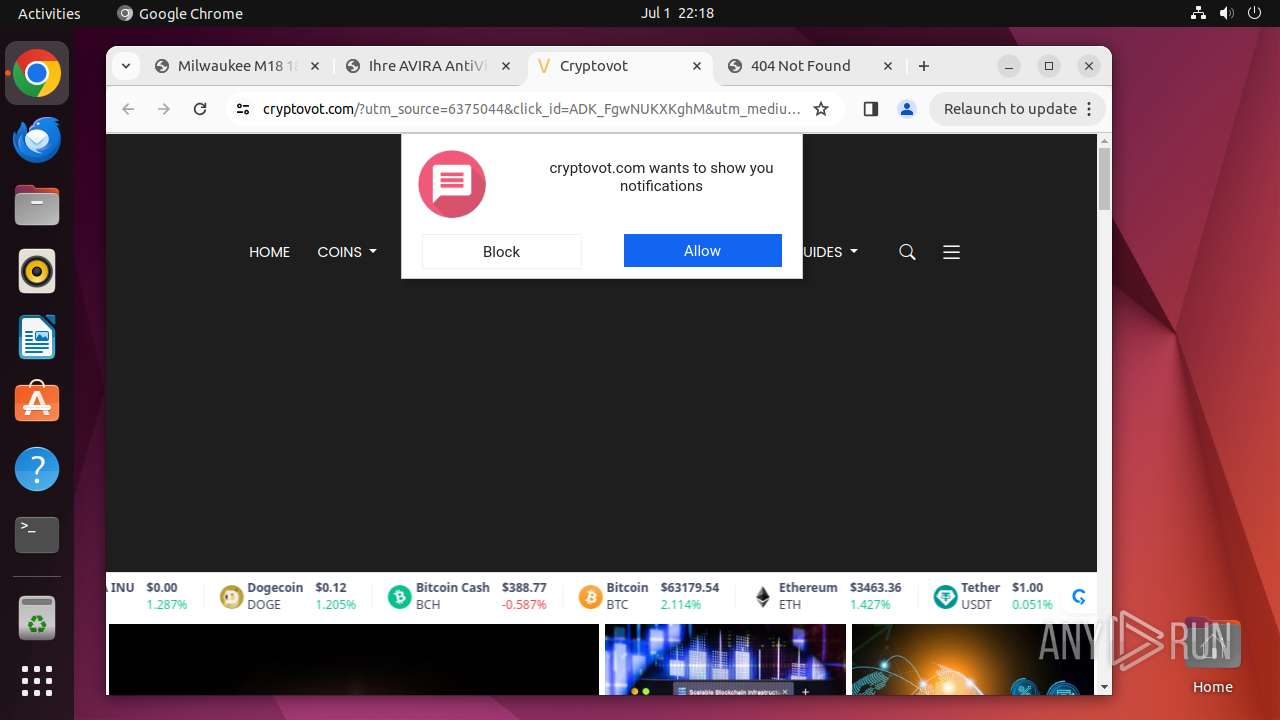Open the network status indicator

point(1199,13)
